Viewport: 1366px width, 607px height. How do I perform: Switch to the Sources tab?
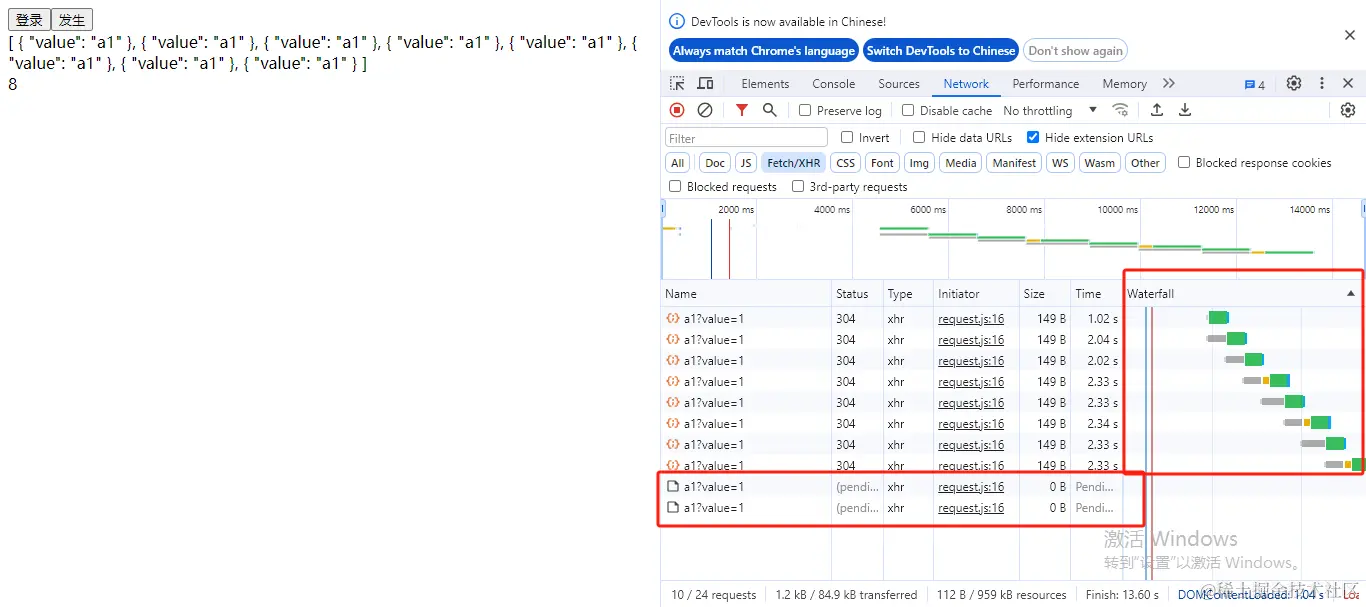pyautogui.click(x=899, y=84)
